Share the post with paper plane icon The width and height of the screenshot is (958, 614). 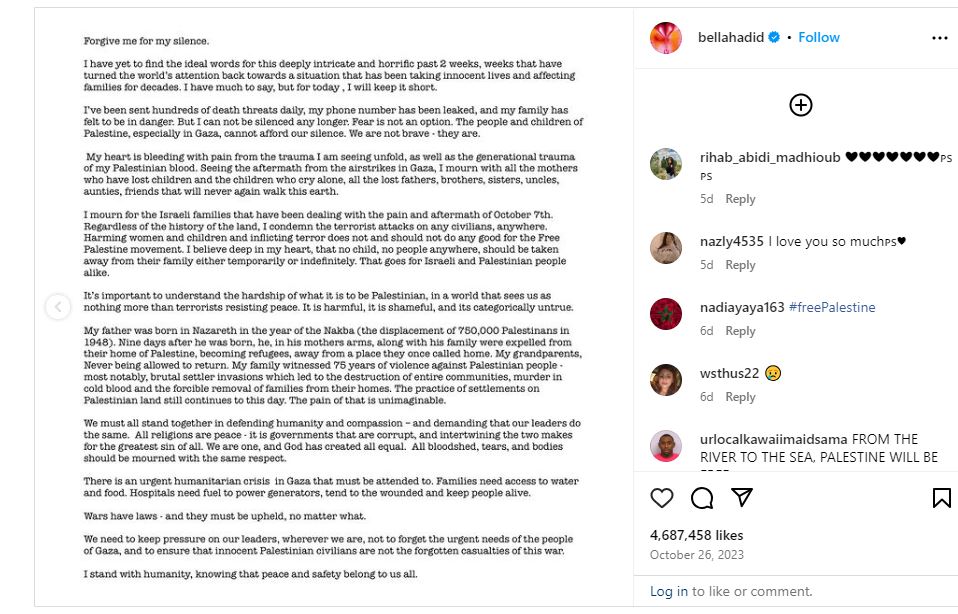(741, 497)
